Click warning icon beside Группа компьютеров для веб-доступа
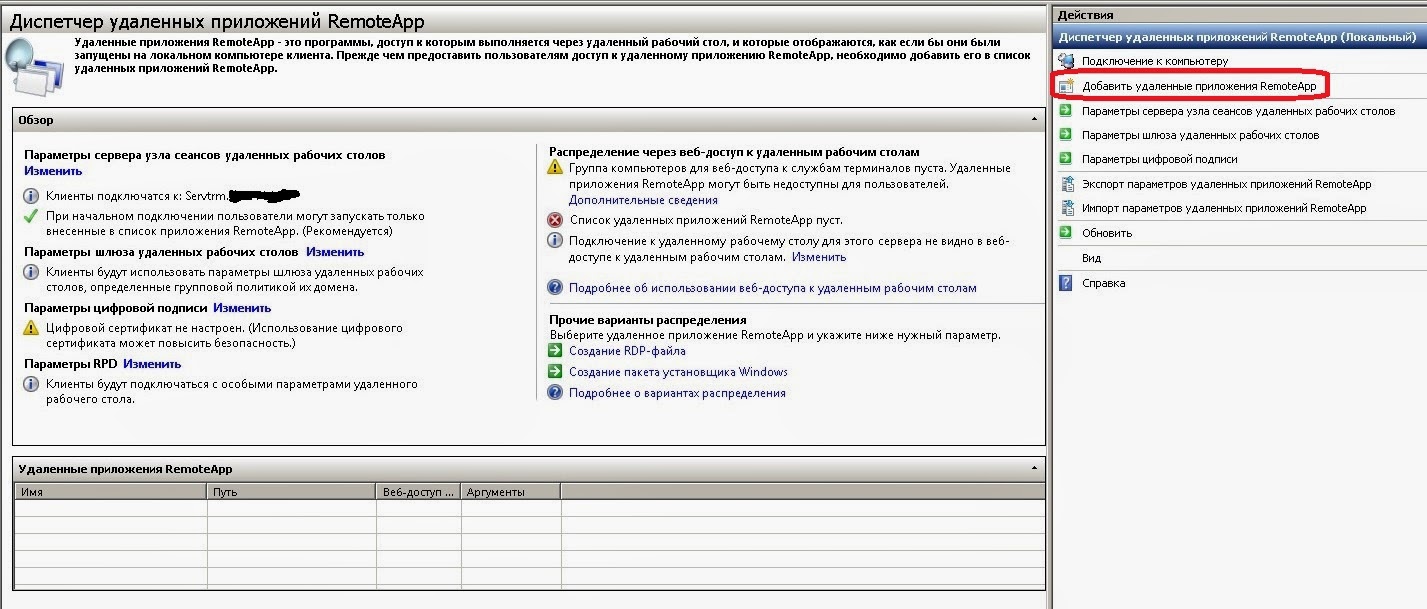1427x609 pixels. [555, 168]
